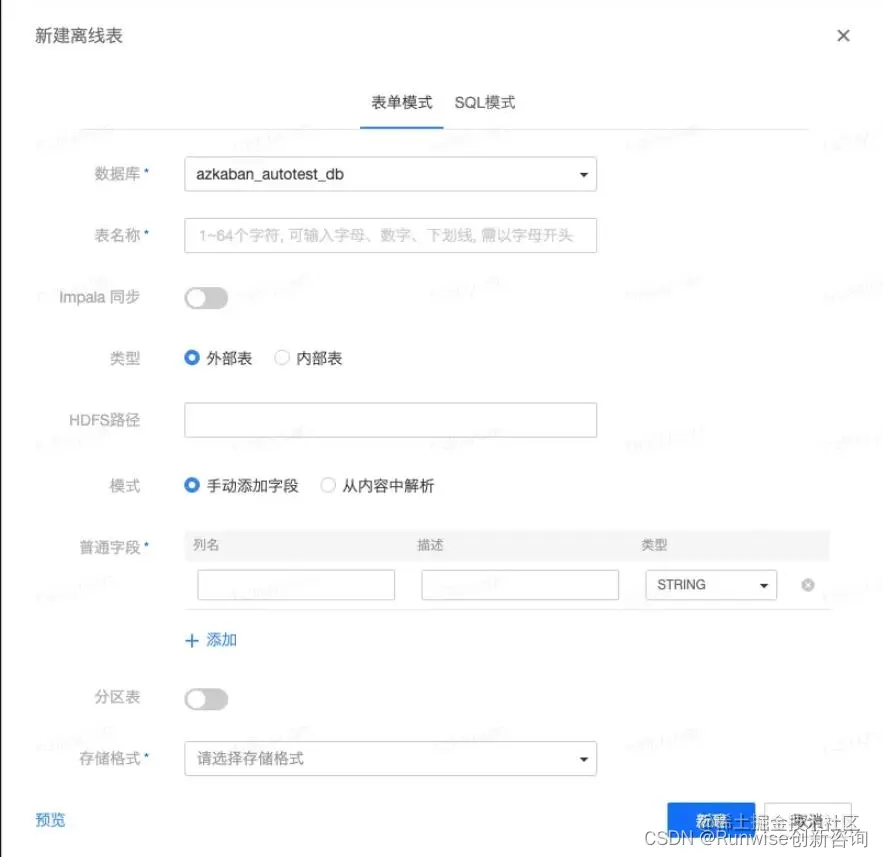This screenshot has height=857, width=883.
Task: Click the STRING type dropdown arrow
Action: coord(765,585)
